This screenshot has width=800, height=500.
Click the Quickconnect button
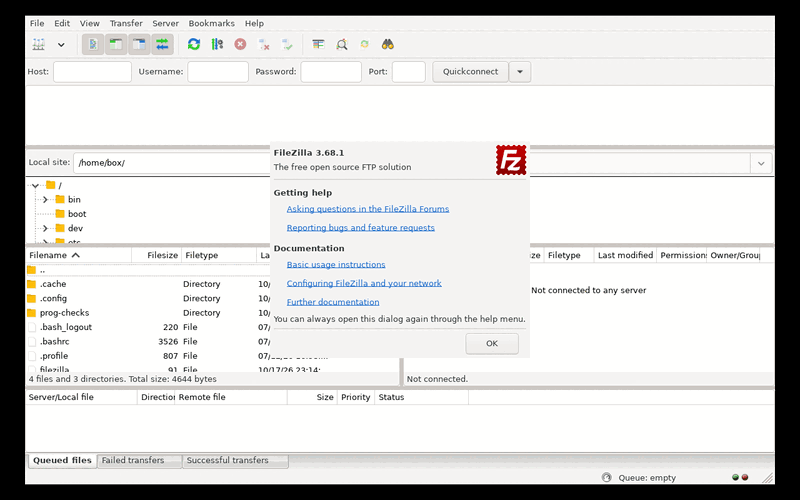pos(470,71)
